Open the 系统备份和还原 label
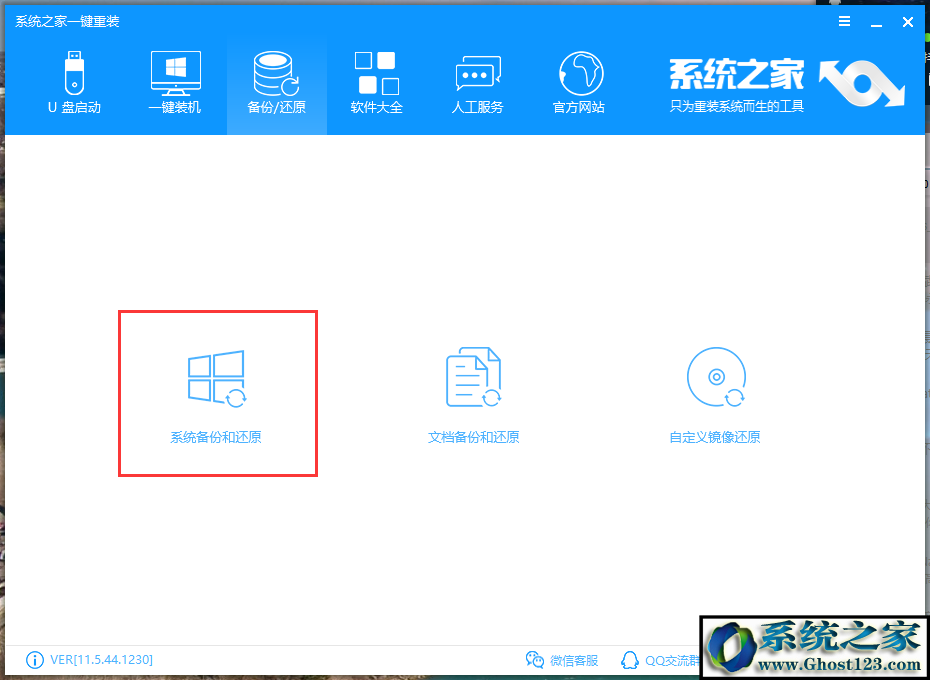This screenshot has height=680, width=930. click(x=216, y=438)
